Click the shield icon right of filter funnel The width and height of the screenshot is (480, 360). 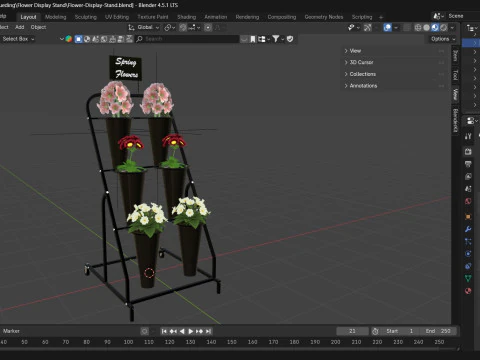pos(290,39)
